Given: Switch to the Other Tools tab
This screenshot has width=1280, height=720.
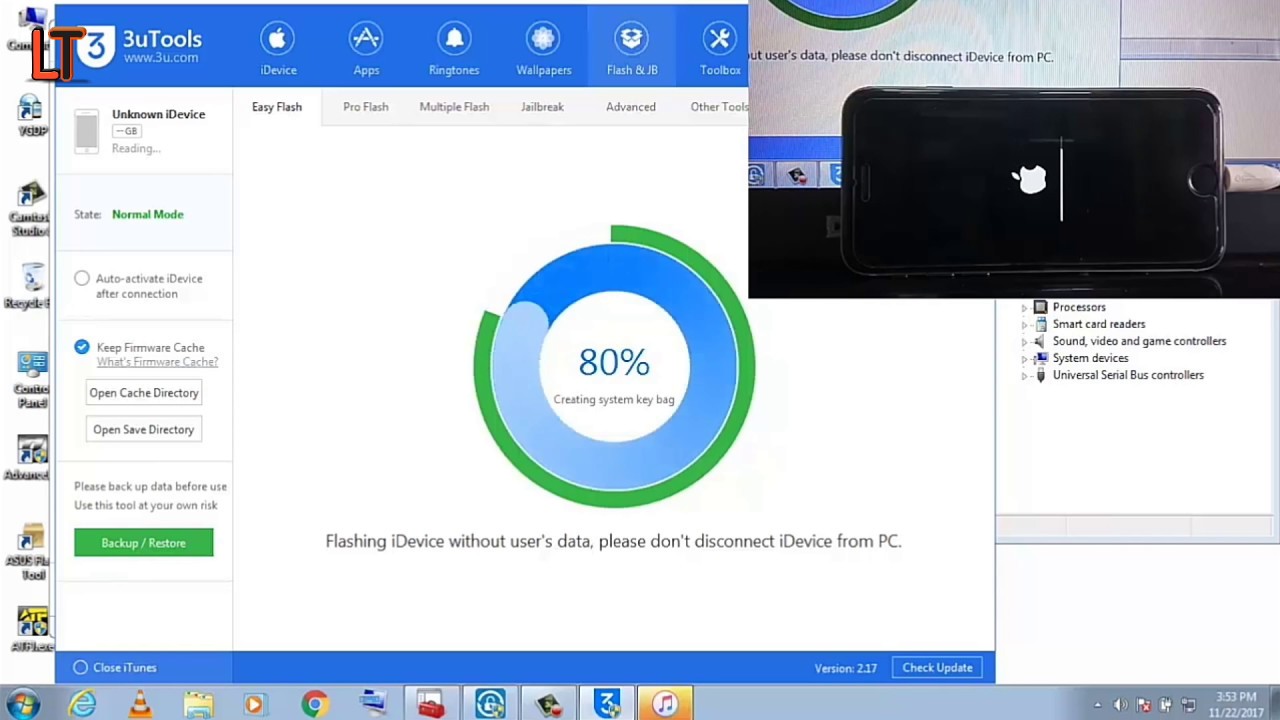Looking at the screenshot, I should (x=719, y=107).
